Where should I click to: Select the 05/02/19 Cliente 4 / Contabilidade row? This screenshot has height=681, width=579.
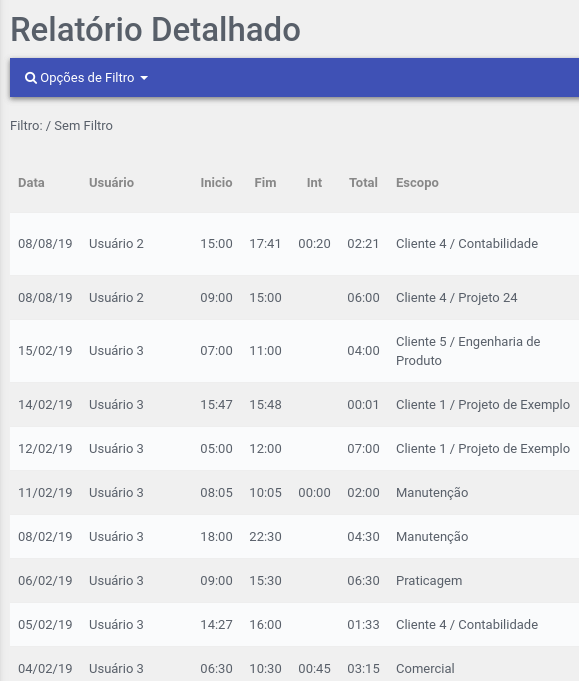coord(294,624)
